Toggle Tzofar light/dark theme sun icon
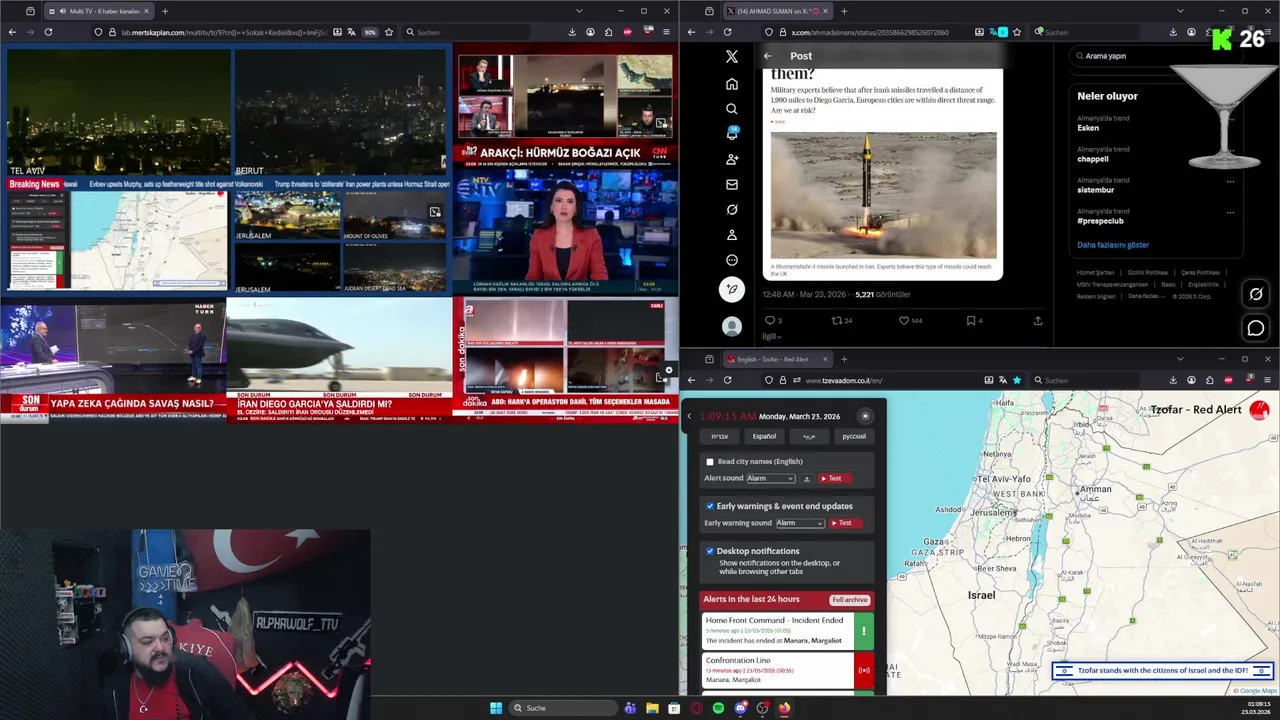The width and height of the screenshot is (1280, 720). click(x=865, y=416)
